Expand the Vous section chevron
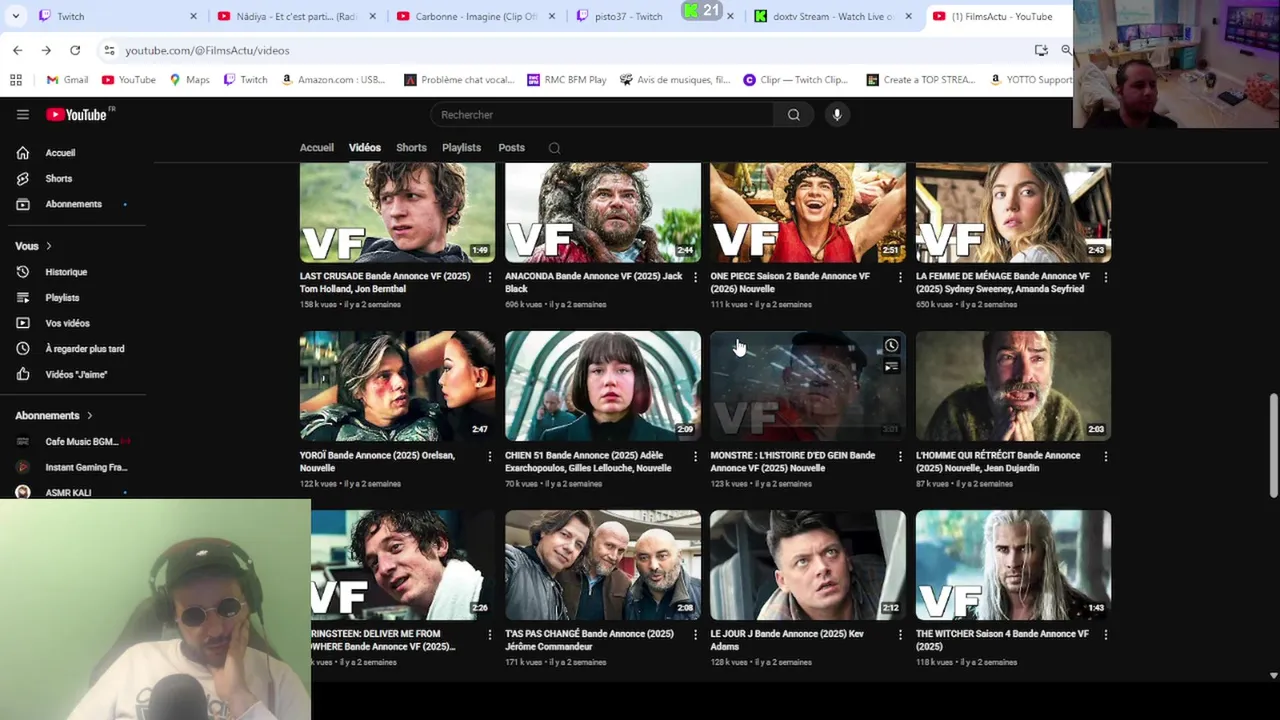This screenshot has height=720, width=1280. tap(48, 246)
